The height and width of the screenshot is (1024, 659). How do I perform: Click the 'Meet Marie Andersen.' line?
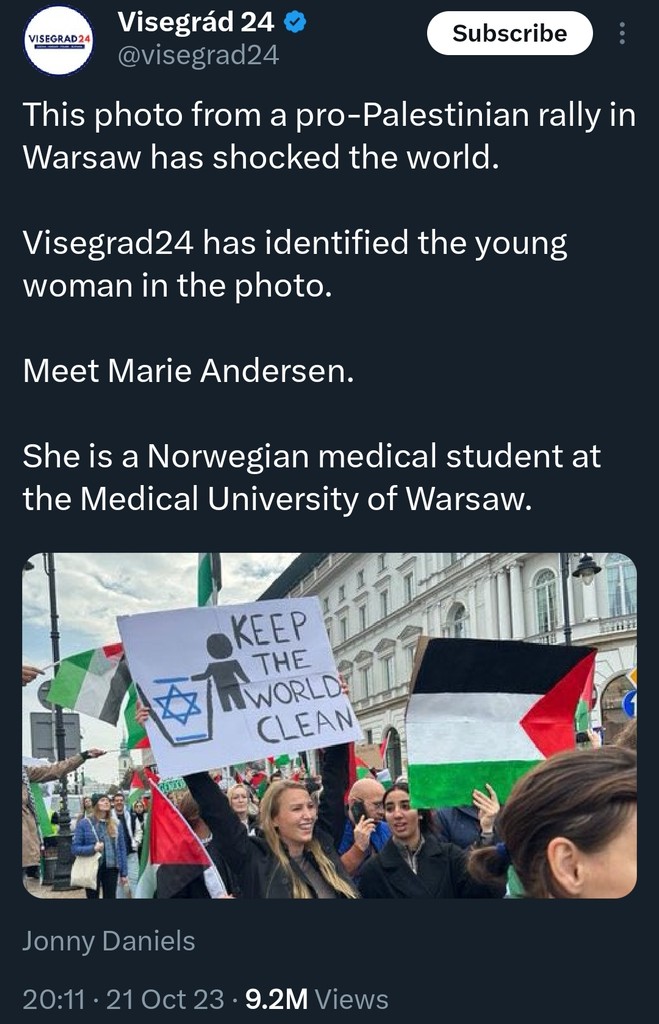coord(188,371)
